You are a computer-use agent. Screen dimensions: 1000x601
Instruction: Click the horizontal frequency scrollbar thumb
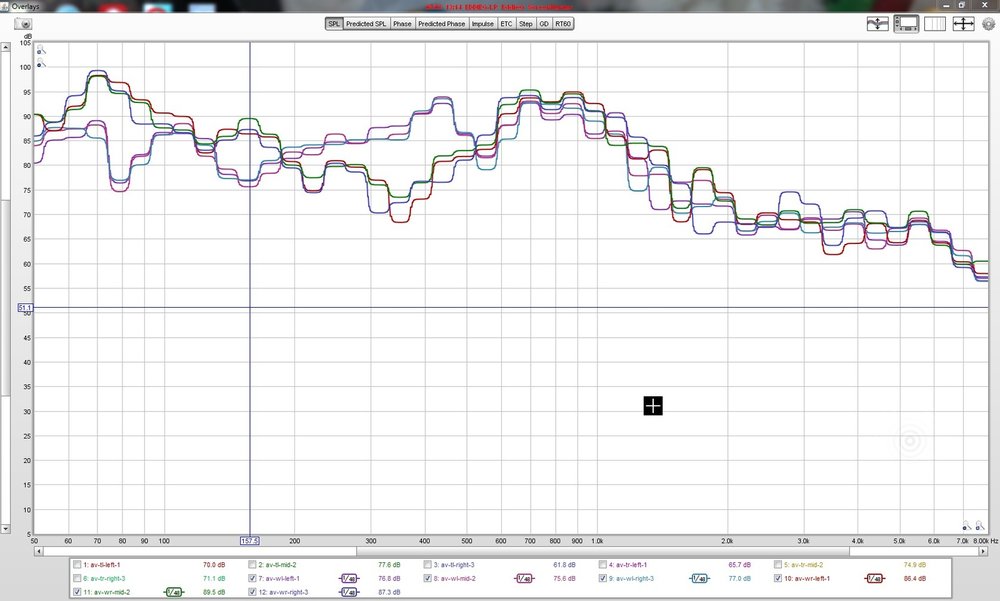603,551
